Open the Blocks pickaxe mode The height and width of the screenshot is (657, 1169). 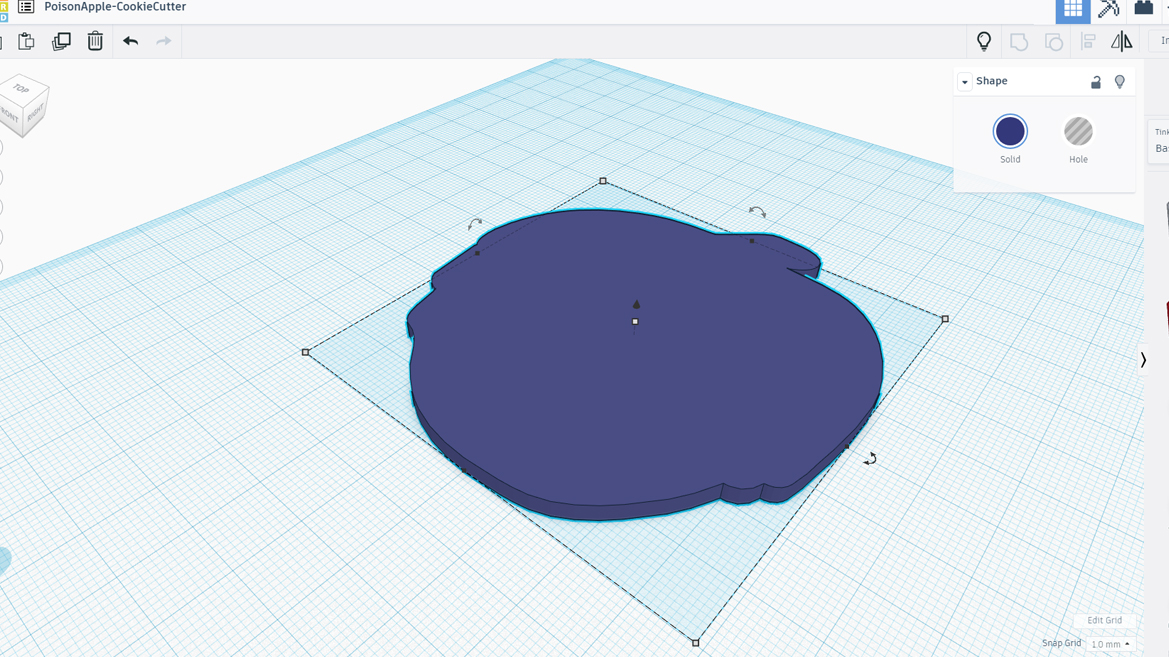click(1109, 9)
